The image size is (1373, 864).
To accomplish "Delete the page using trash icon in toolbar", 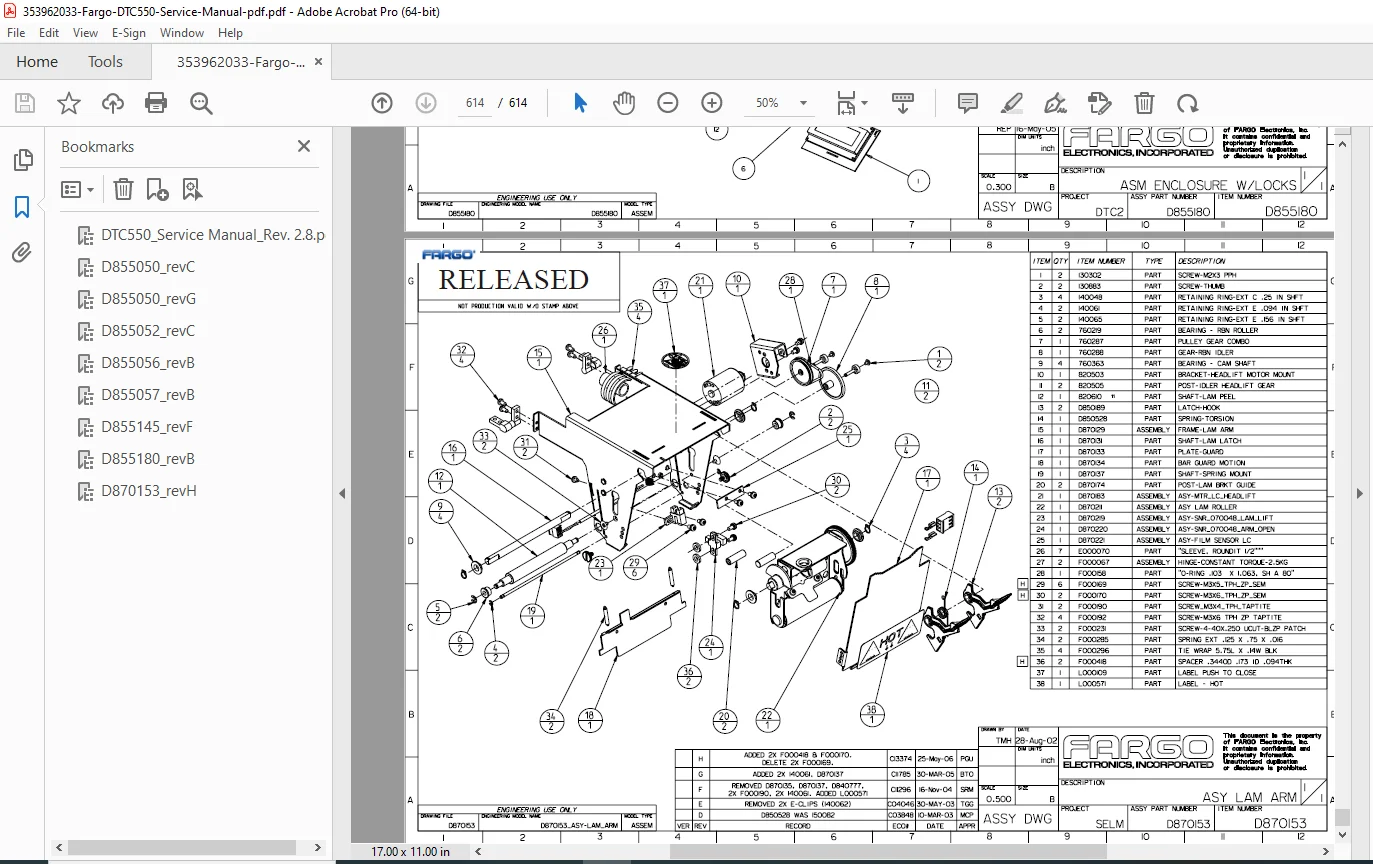I will (x=1144, y=103).
